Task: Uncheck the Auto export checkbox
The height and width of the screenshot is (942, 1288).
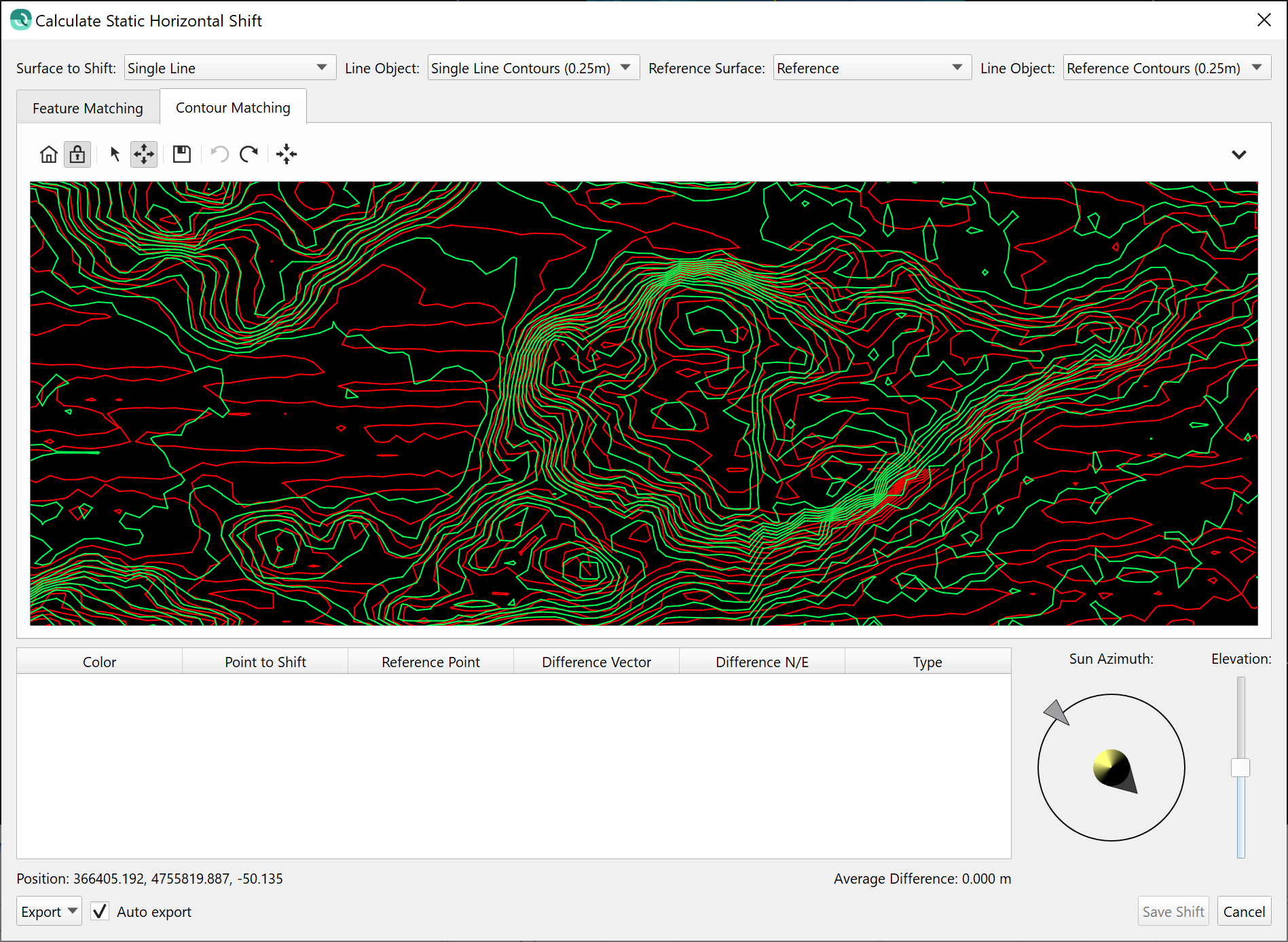Action: [100, 911]
